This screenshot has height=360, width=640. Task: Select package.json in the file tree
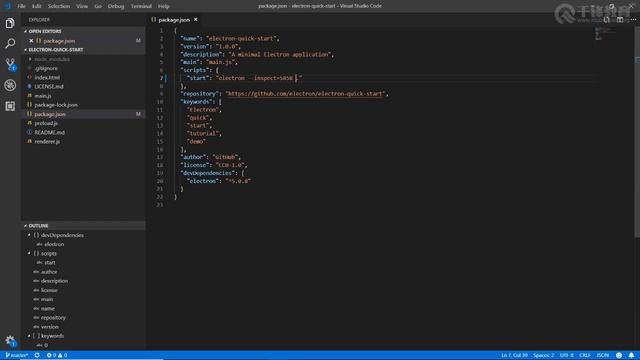click(50, 114)
